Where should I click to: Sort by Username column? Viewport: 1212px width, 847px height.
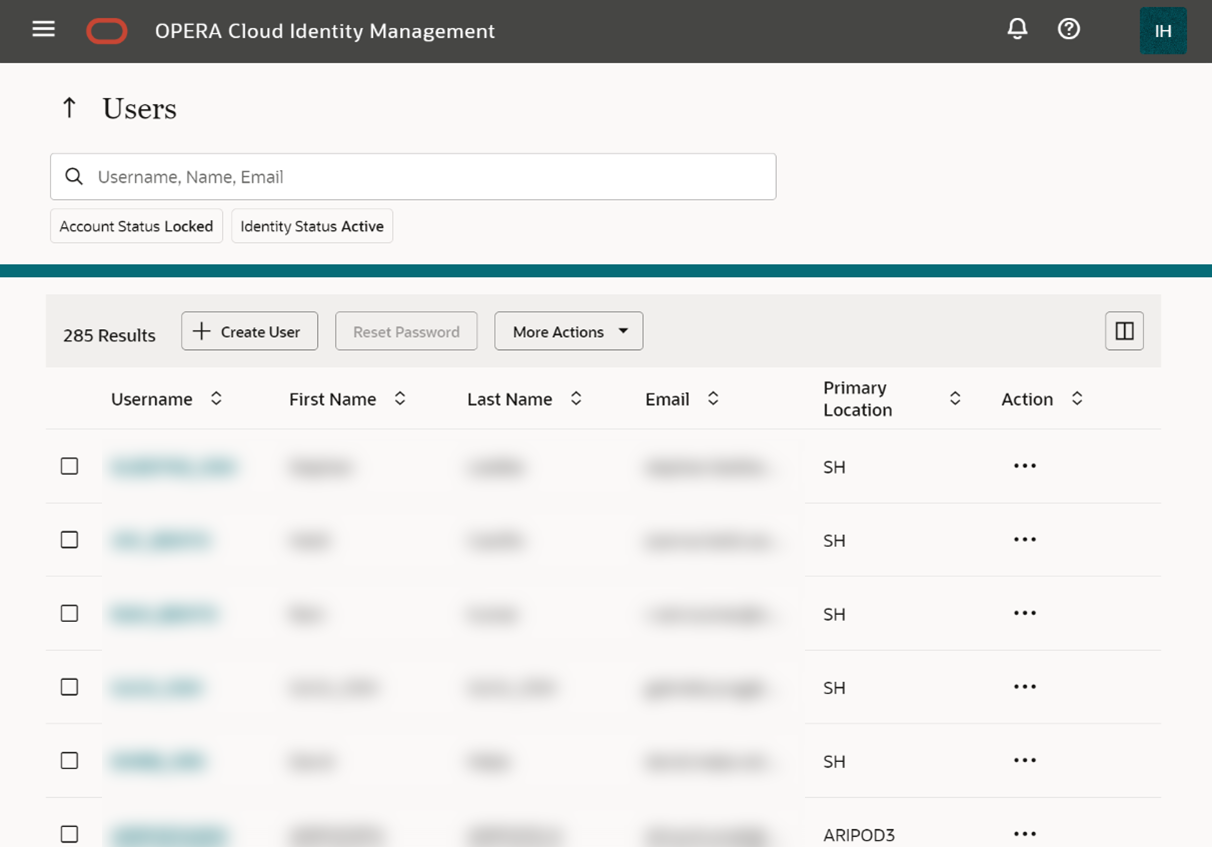216,398
